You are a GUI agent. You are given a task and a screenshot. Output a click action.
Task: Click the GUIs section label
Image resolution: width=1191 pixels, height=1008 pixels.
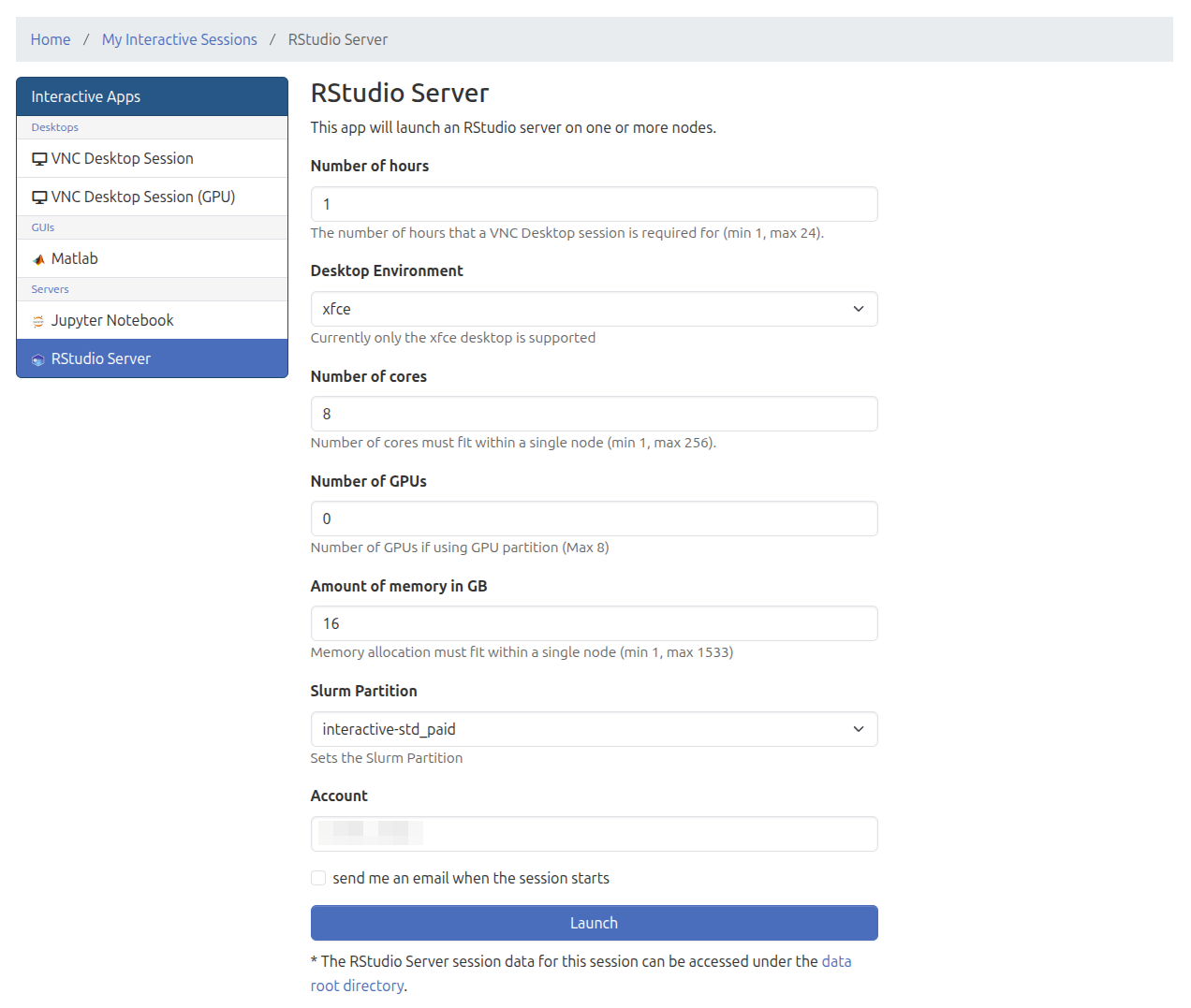tap(43, 227)
